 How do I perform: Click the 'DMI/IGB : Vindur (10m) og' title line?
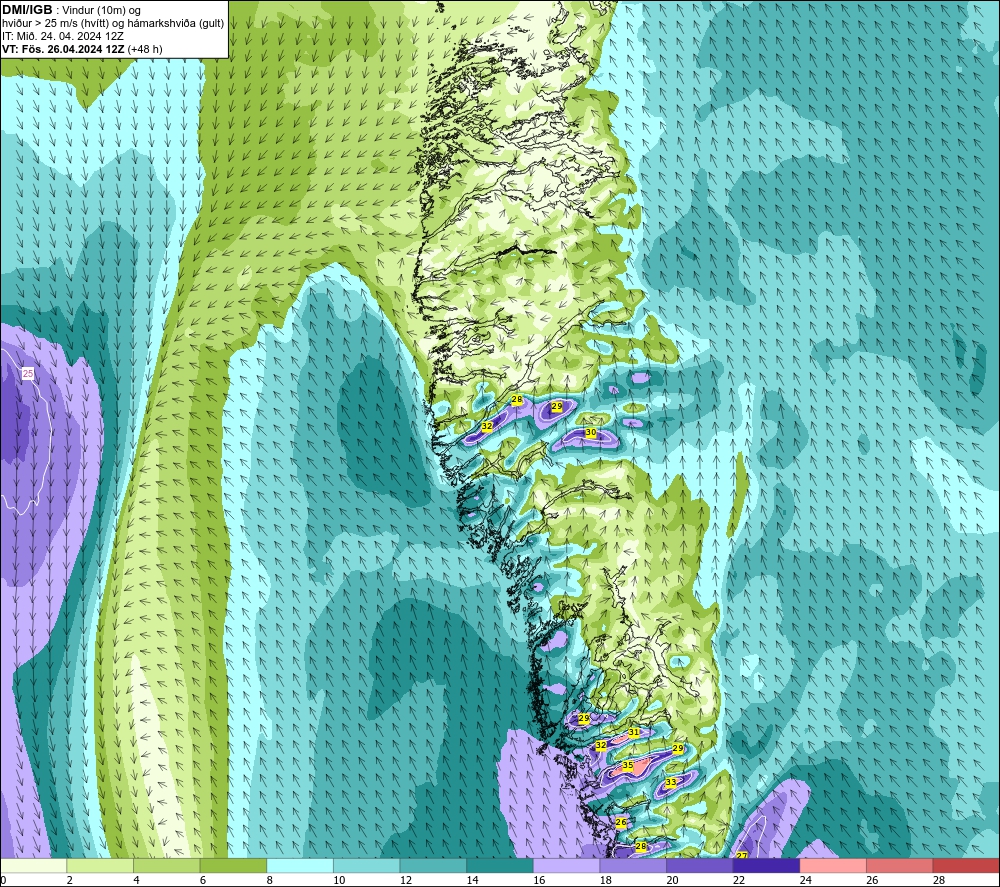coord(72,10)
